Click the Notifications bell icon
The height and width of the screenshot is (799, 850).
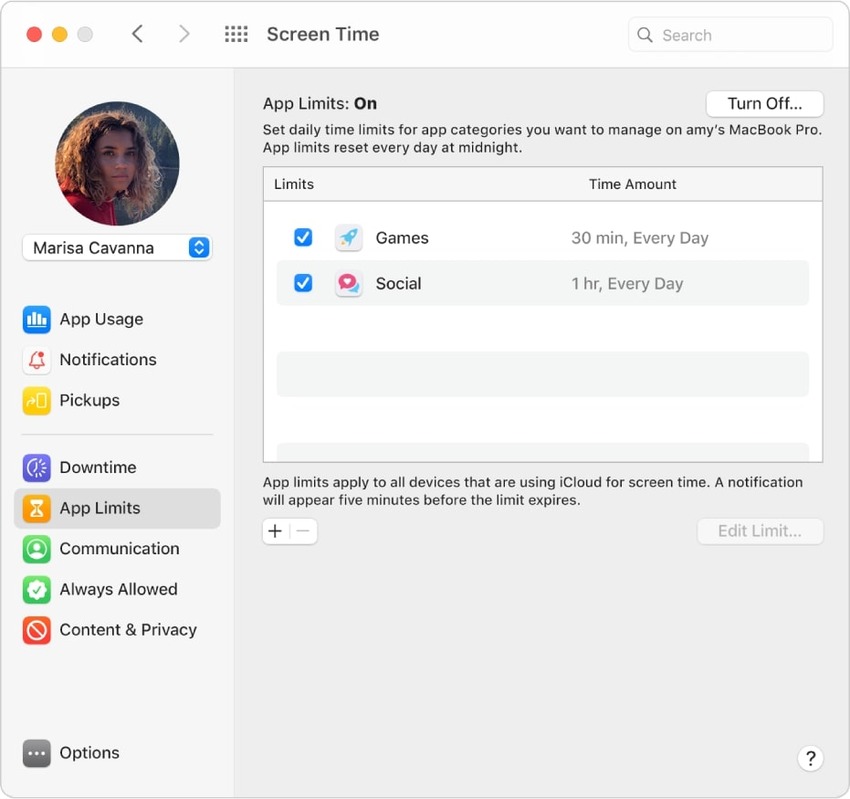coord(37,360)
